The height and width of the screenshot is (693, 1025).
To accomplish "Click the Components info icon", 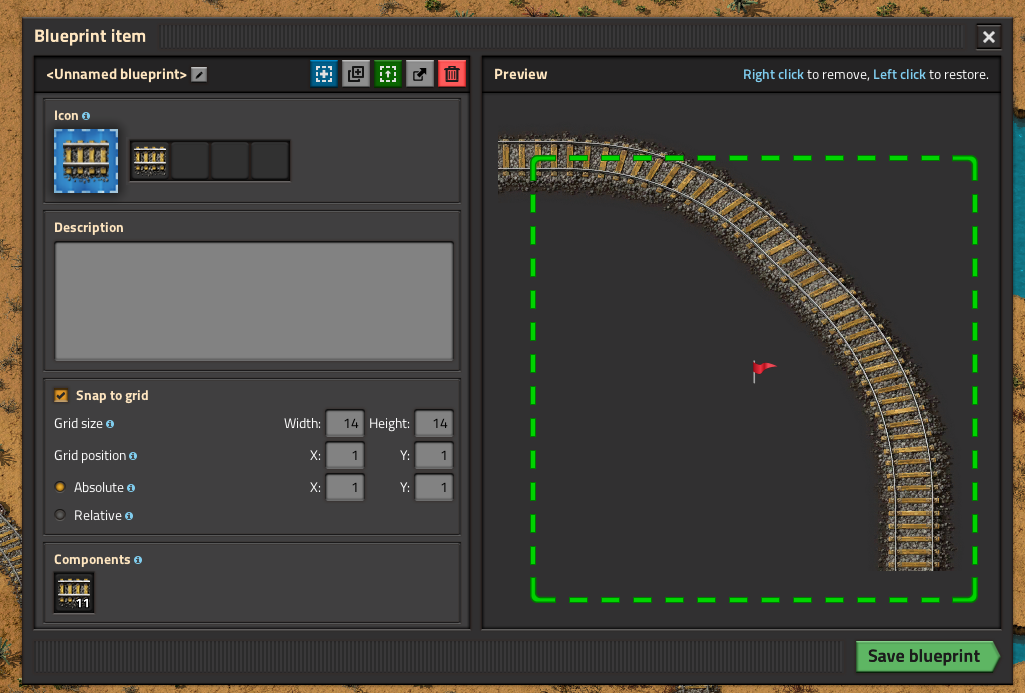I will (138, 560).
